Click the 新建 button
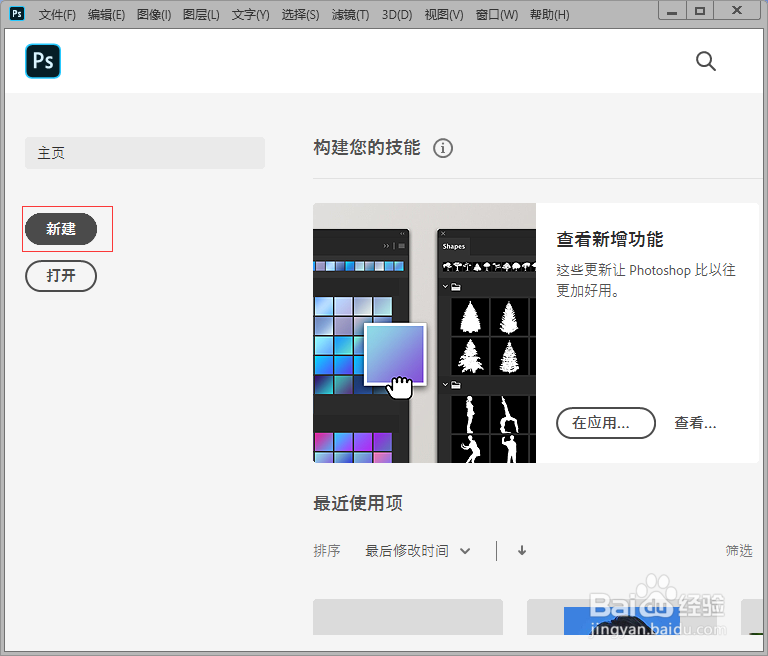Viewport: 768px width, 656px height. pos(61,229)
